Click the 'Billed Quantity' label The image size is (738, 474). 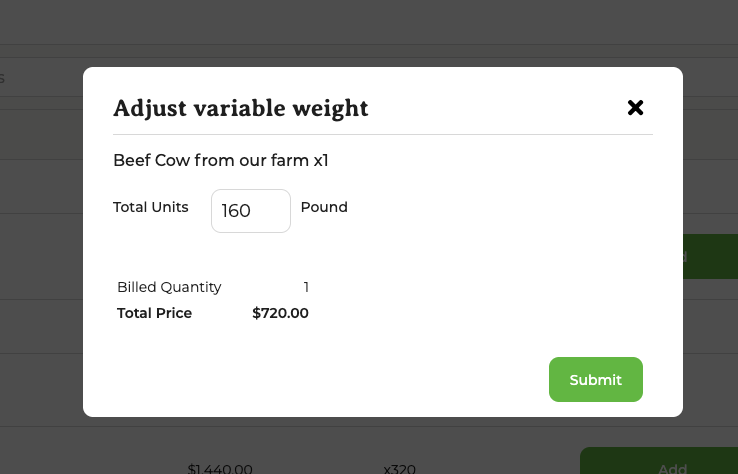[169, 287]
